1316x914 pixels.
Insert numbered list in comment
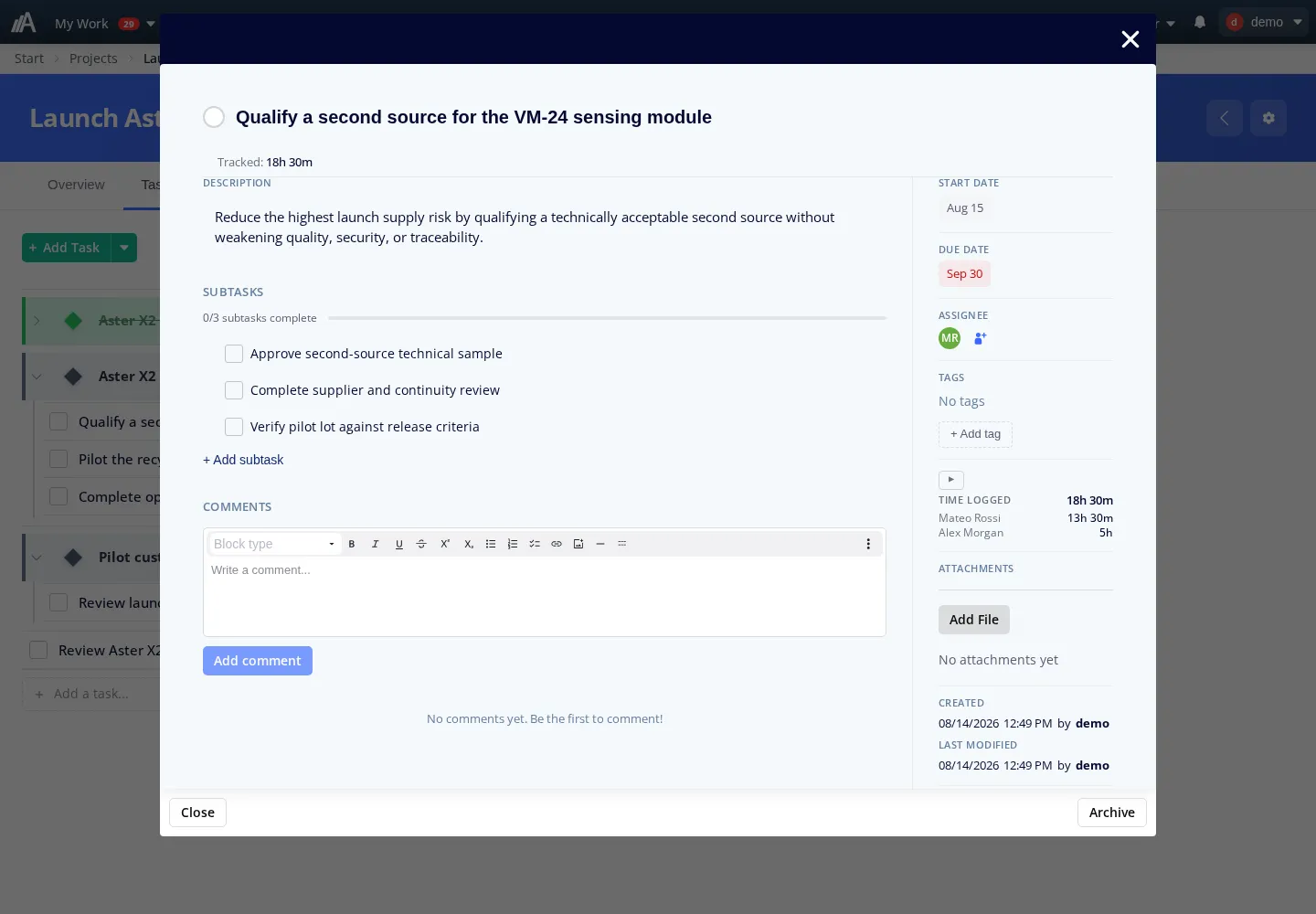point(513,544)
